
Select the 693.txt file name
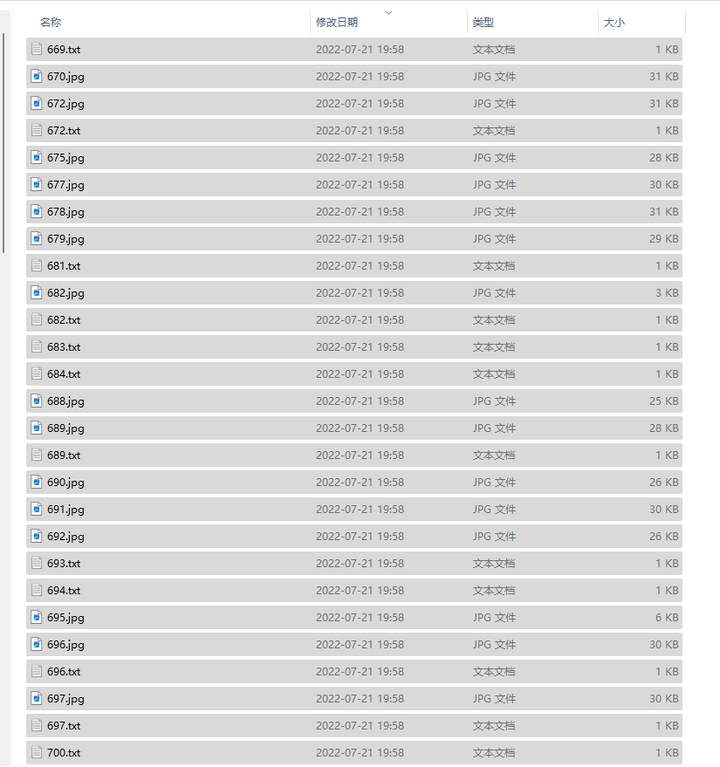pyautogui.click(x=64, y=563)
